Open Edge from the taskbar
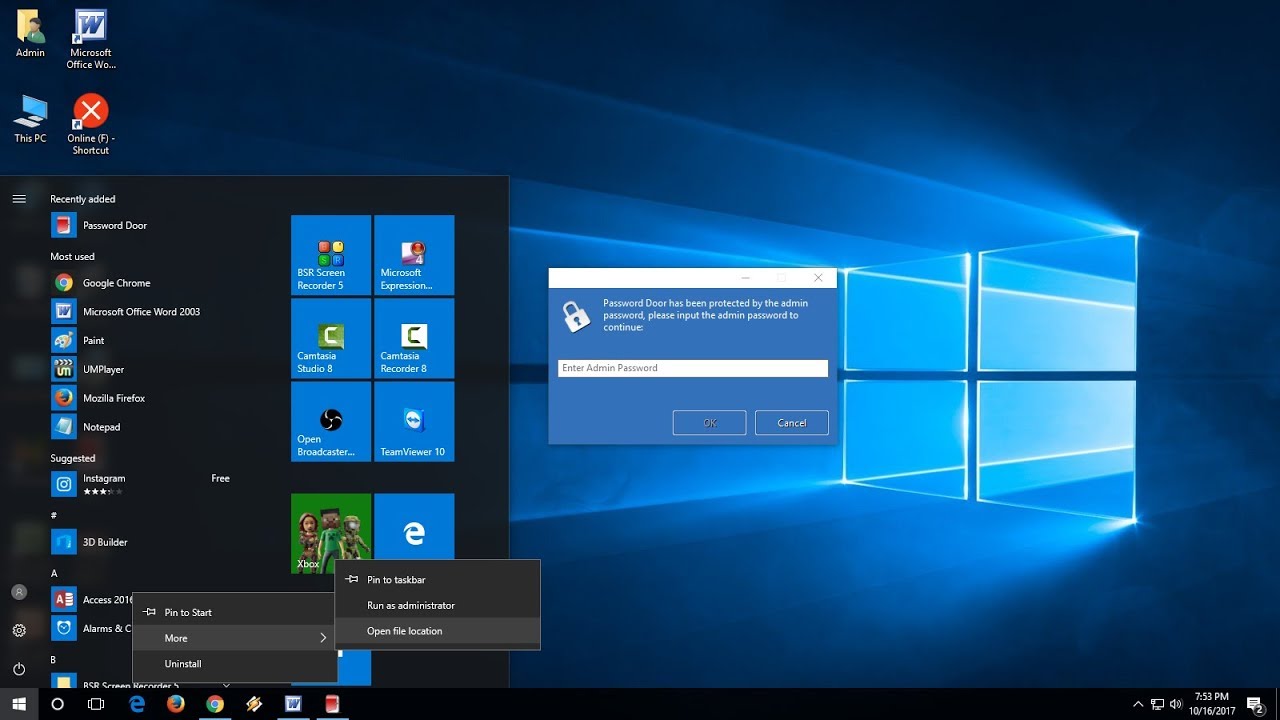 click(137, 704)
